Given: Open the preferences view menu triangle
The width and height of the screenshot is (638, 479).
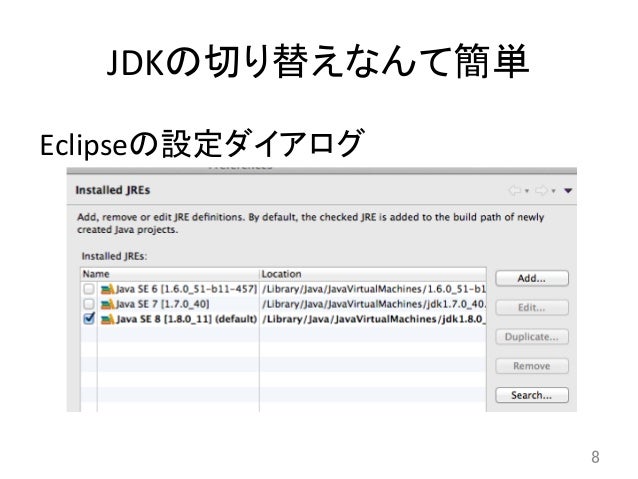Looking at the screenshot, I should pyautogui.click(x=568, y=190).
